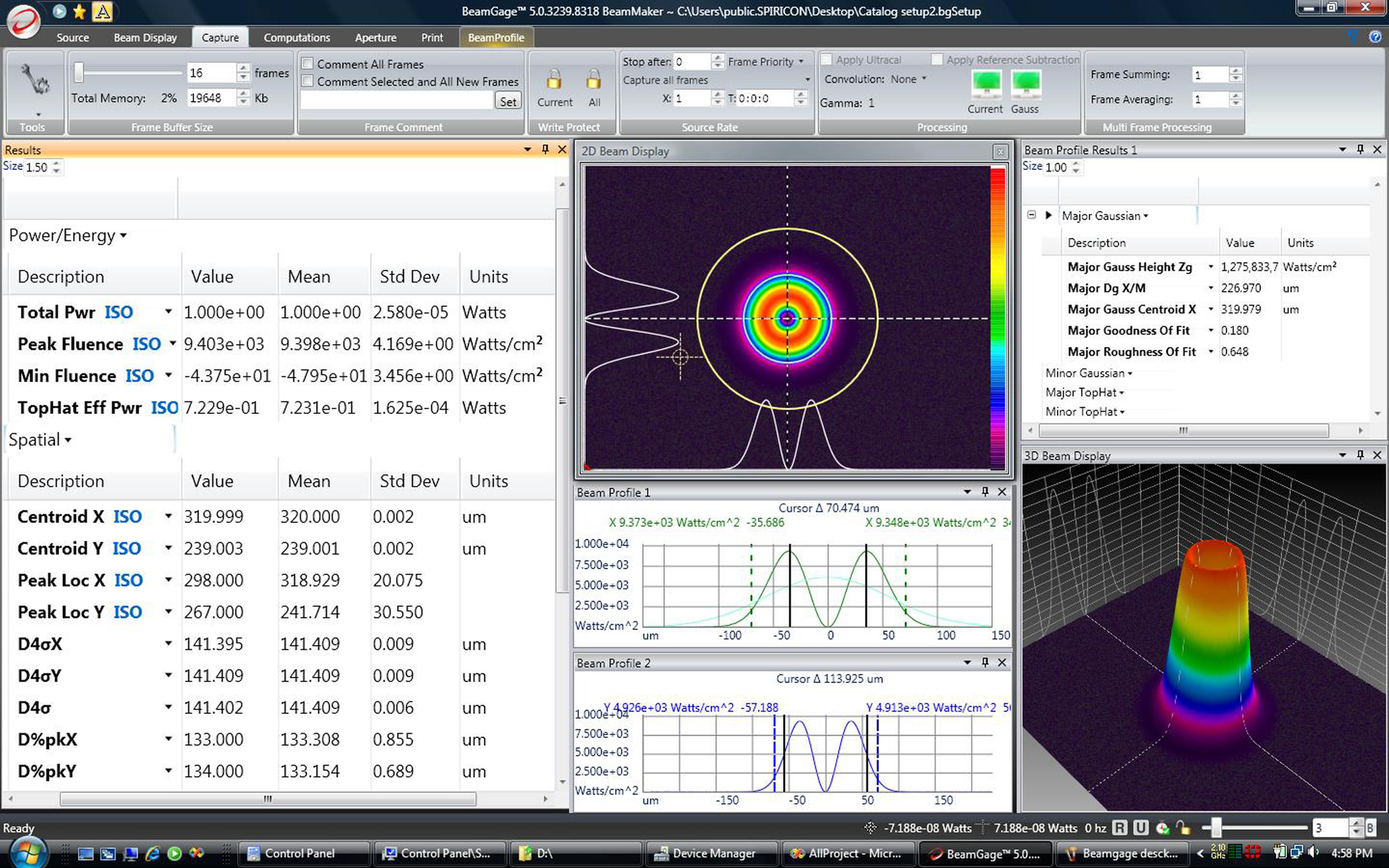The width and height of the screenshot is (1389, 868).
Task: Click the R indicator in the status bar
Action: 1119,827
